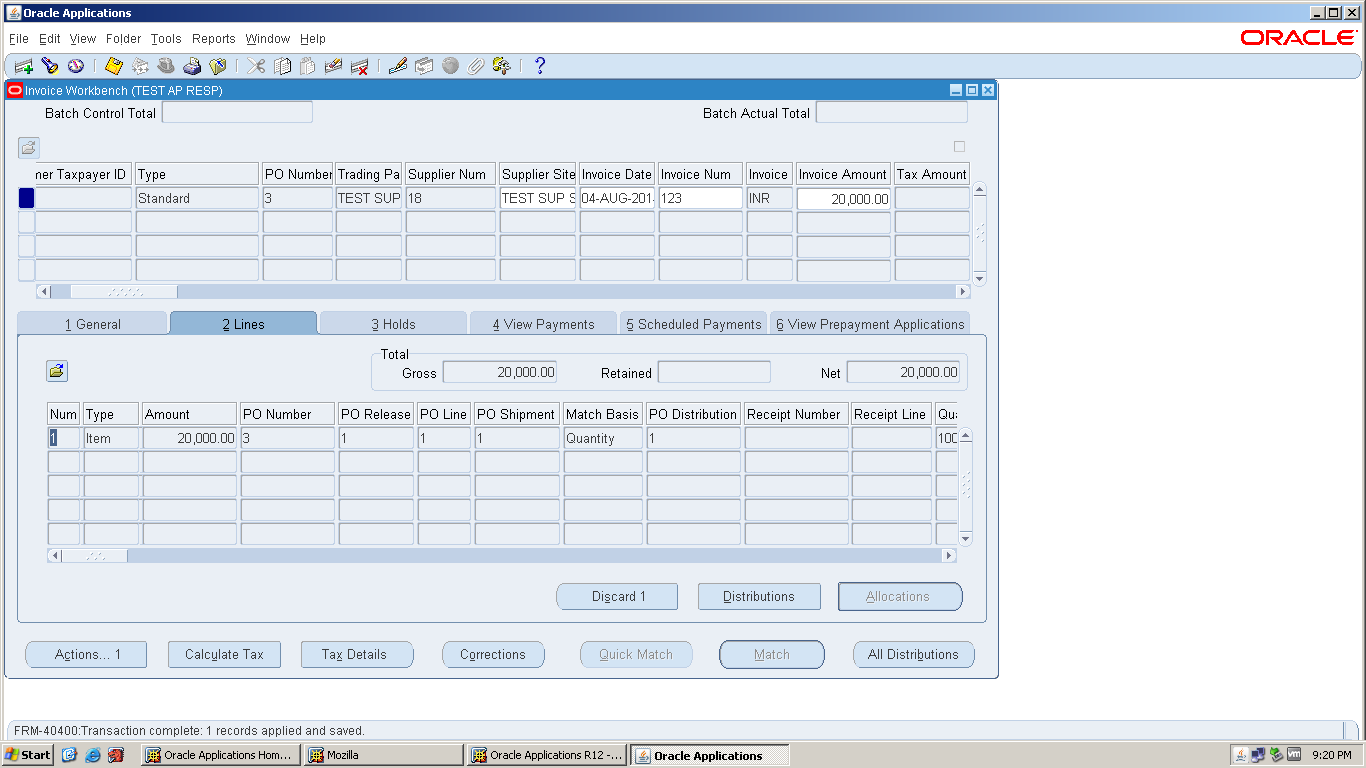Open Attachments with the paperclip icon
Screen dimensions: 1366x768
(x=476, y=66)
